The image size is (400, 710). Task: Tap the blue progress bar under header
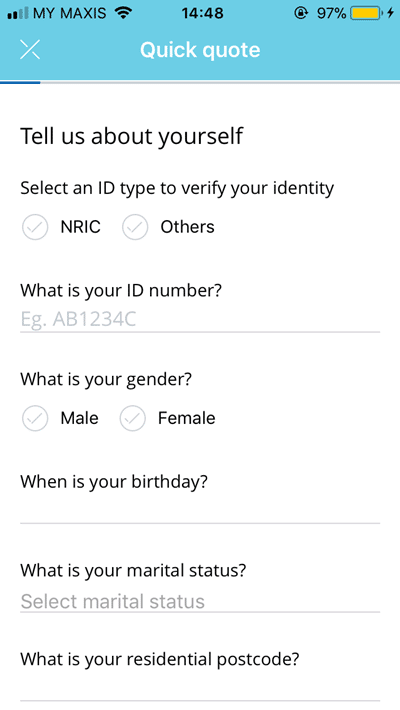tap(20, 82)
